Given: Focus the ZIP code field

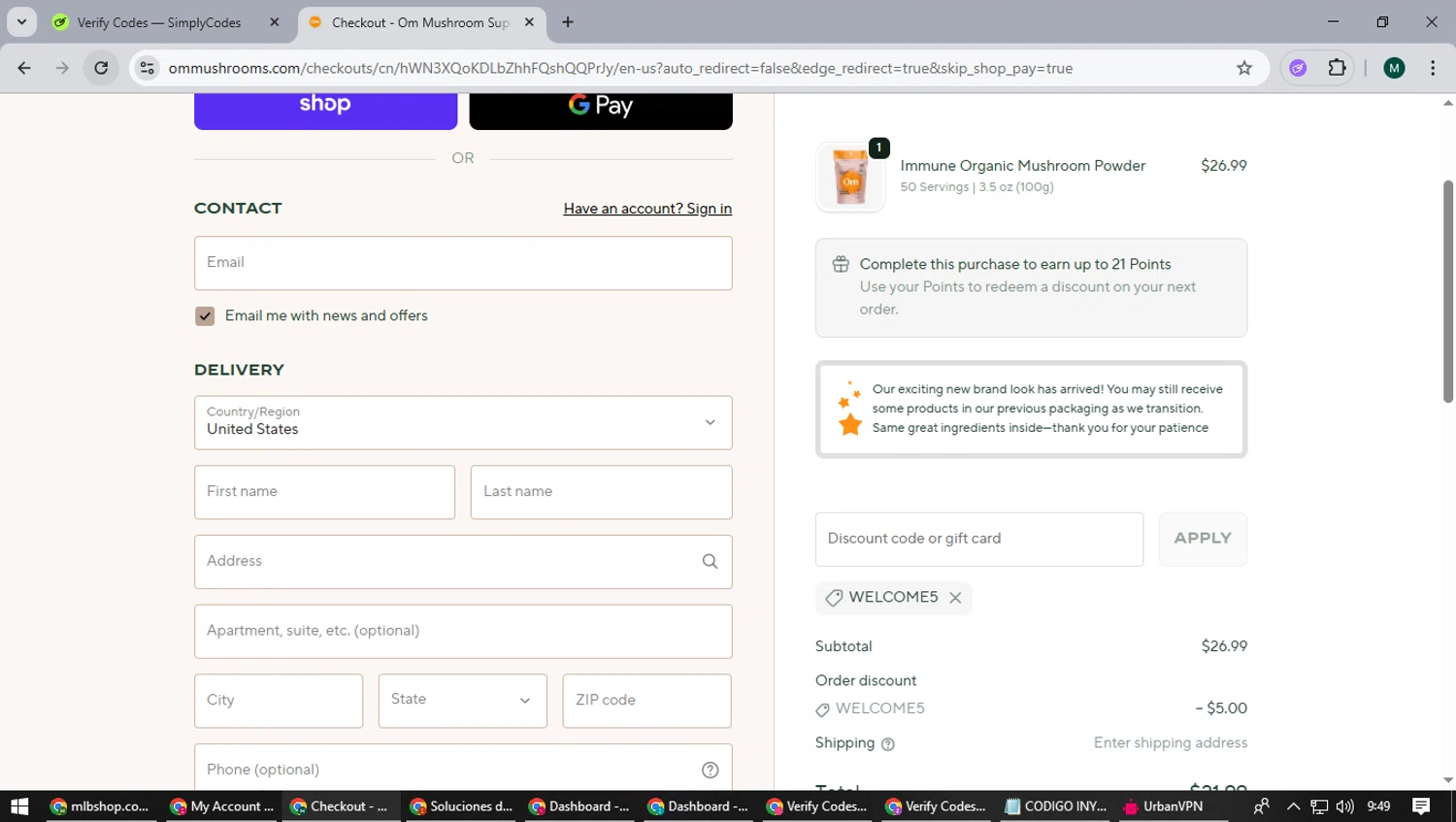Looking at the screenshot, I should click(x=646, y=701).
